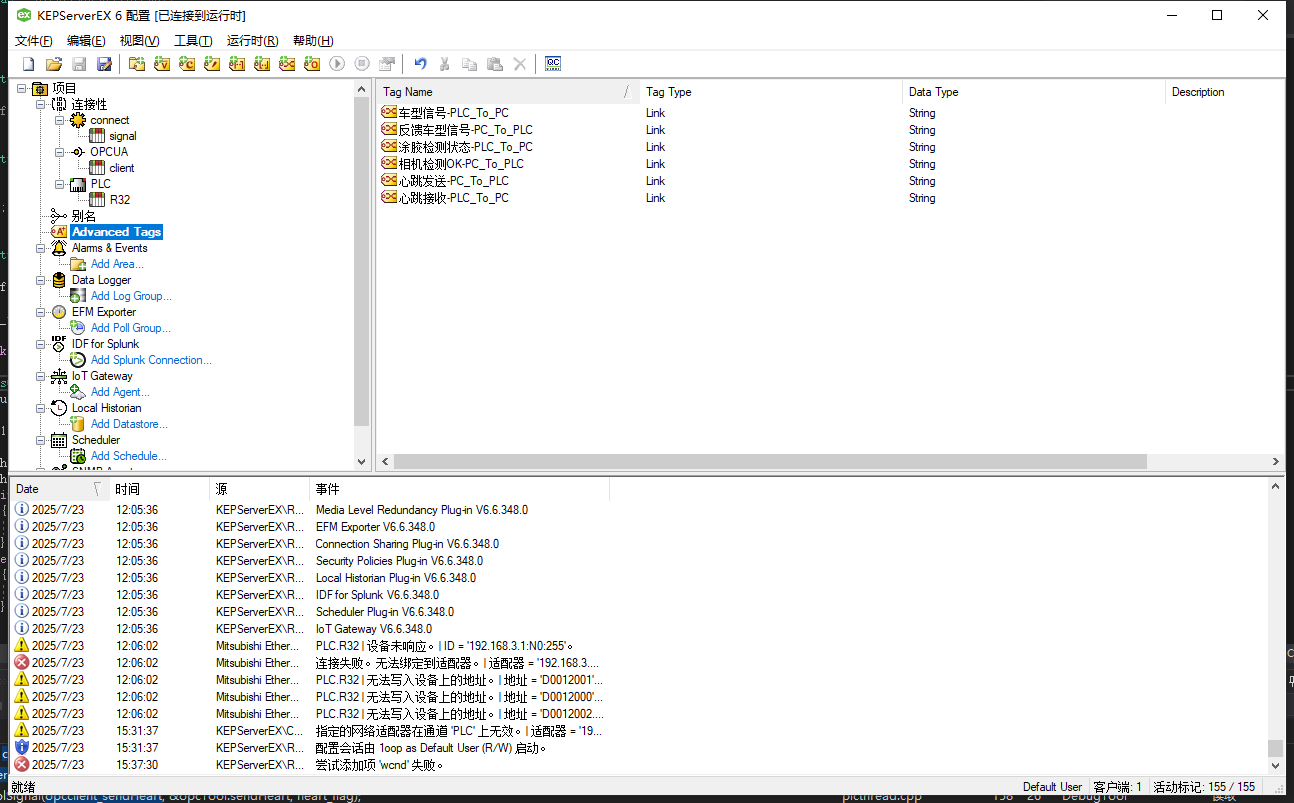Screen dimensions: 1294x803
Task: Click the New Derived Tag toolbar icon
Action: 212,64
